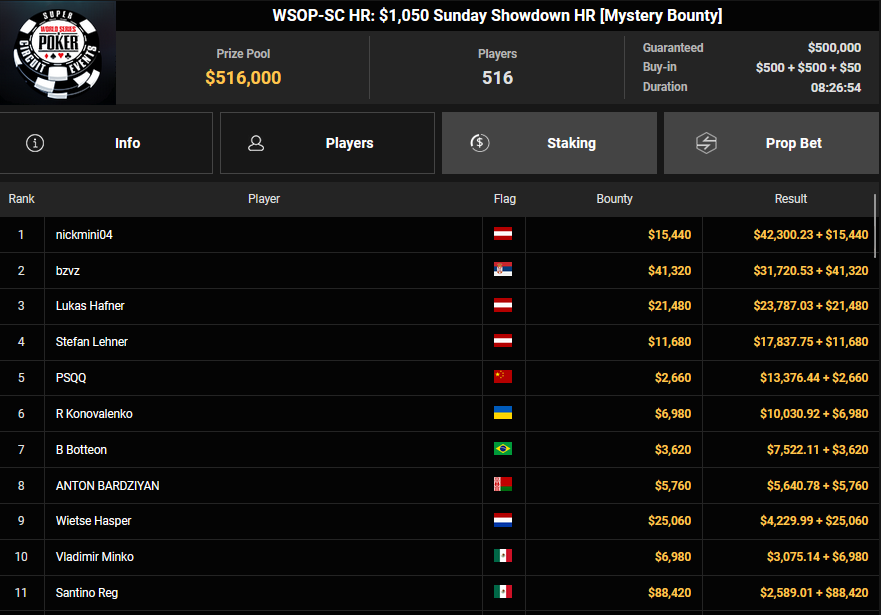Sort the table by Bounty column header

[x=614, y=199]
